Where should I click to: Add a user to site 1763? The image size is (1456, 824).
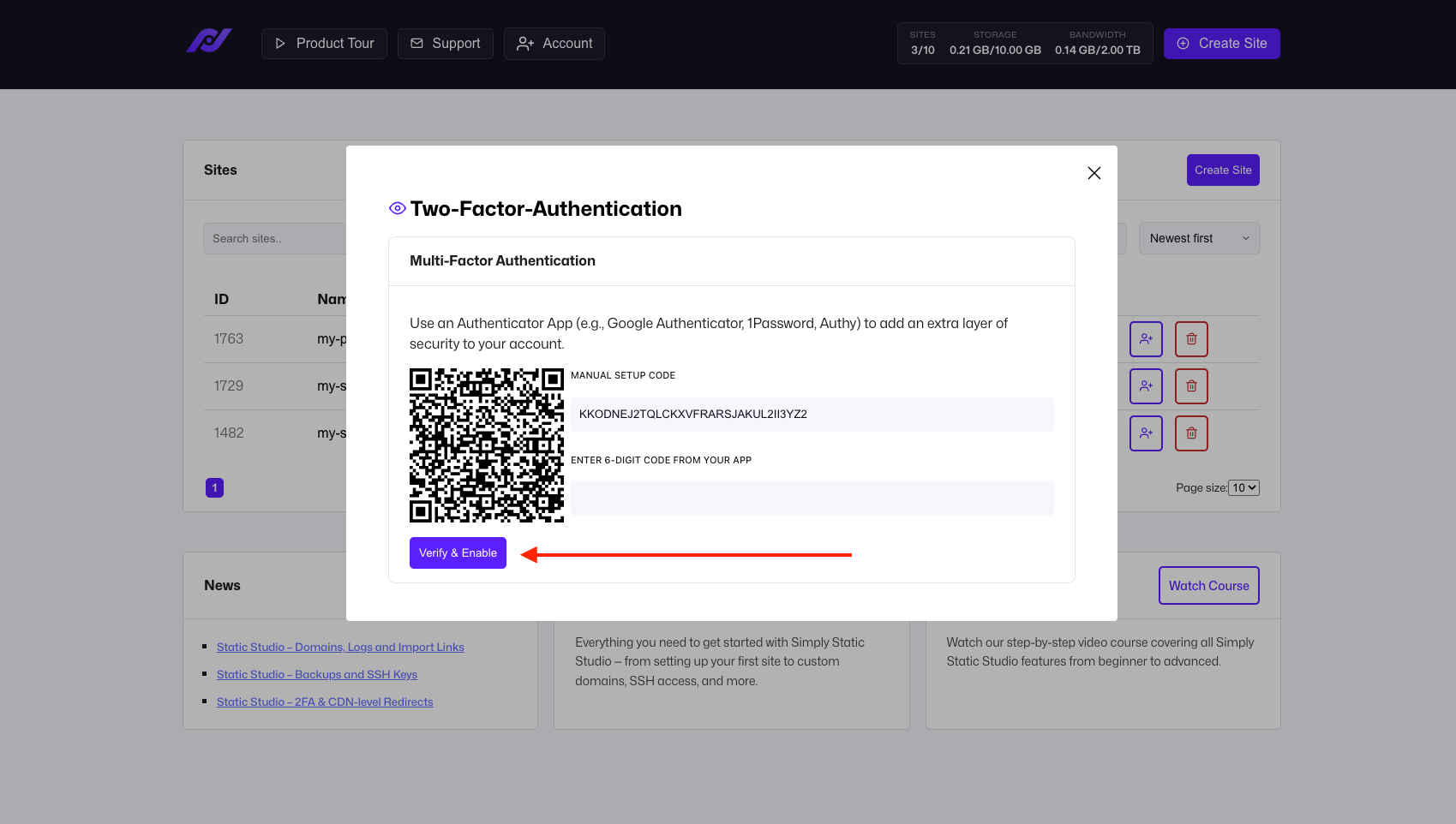click(1146, 339)
